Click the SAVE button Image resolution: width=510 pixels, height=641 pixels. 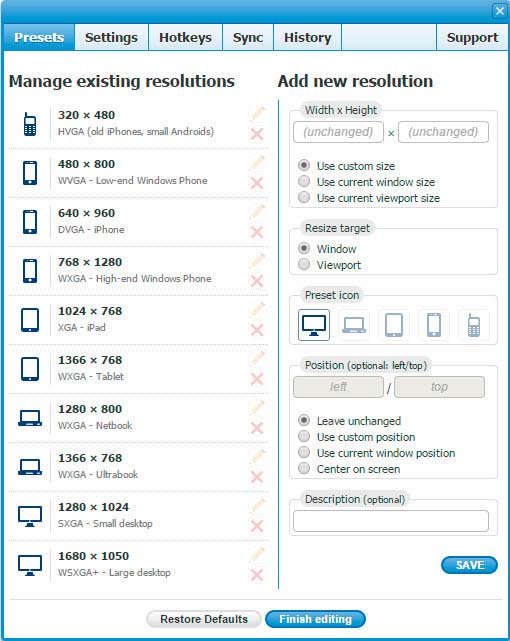(x=470, y=565)
